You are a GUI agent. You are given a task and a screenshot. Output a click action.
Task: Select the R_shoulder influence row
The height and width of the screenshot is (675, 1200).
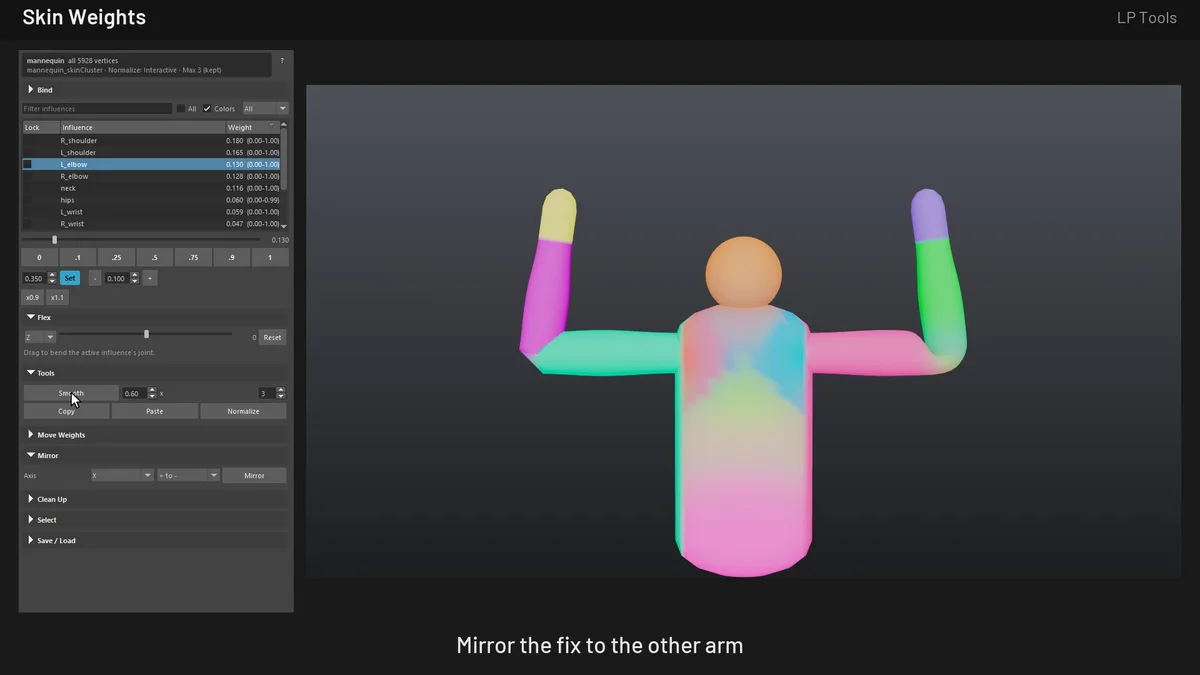coord(151,141)
